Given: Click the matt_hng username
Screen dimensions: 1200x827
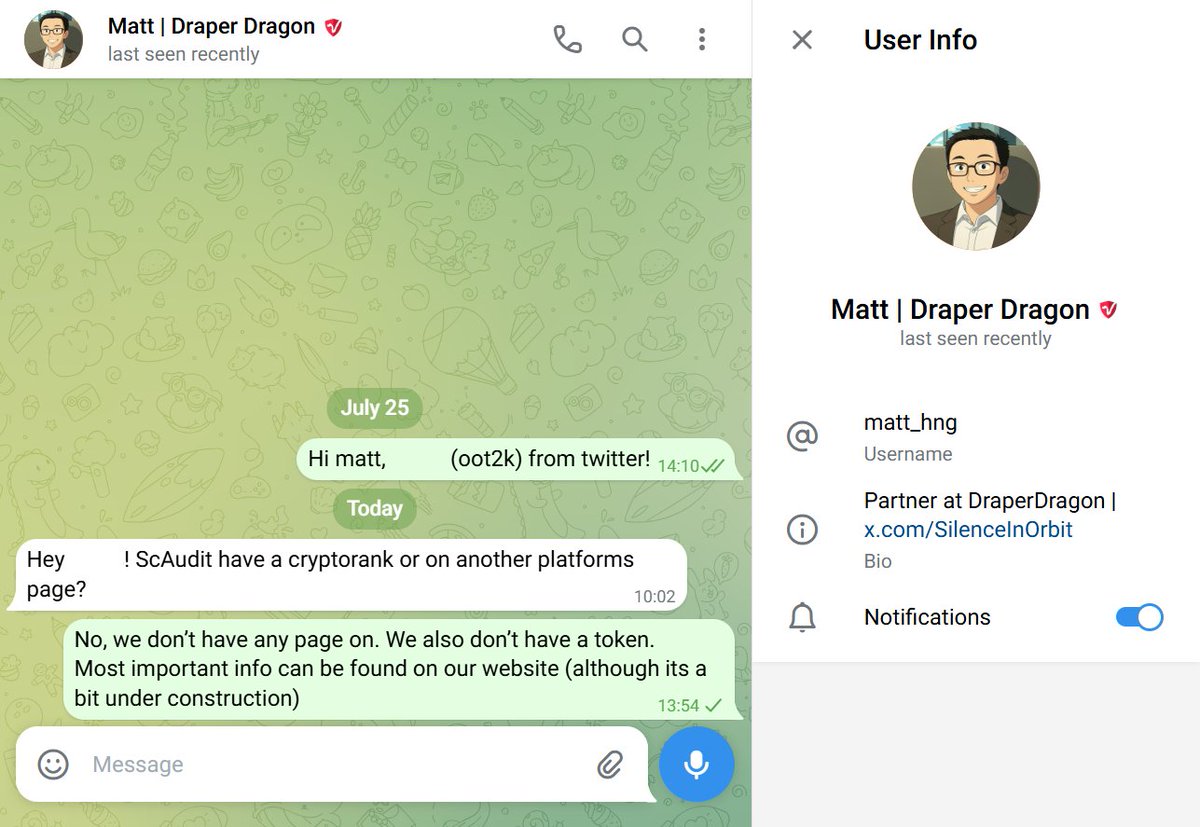Looking at the screenshot, I should pyautogui.click(x=910, y=423).
